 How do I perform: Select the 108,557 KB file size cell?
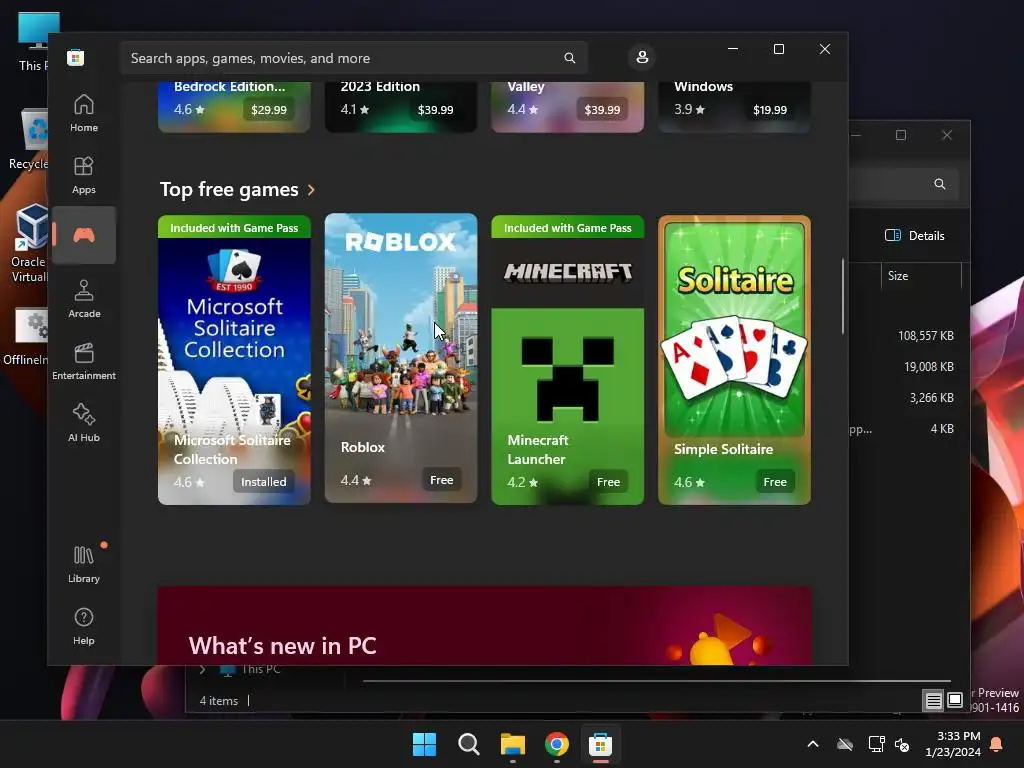925,336
